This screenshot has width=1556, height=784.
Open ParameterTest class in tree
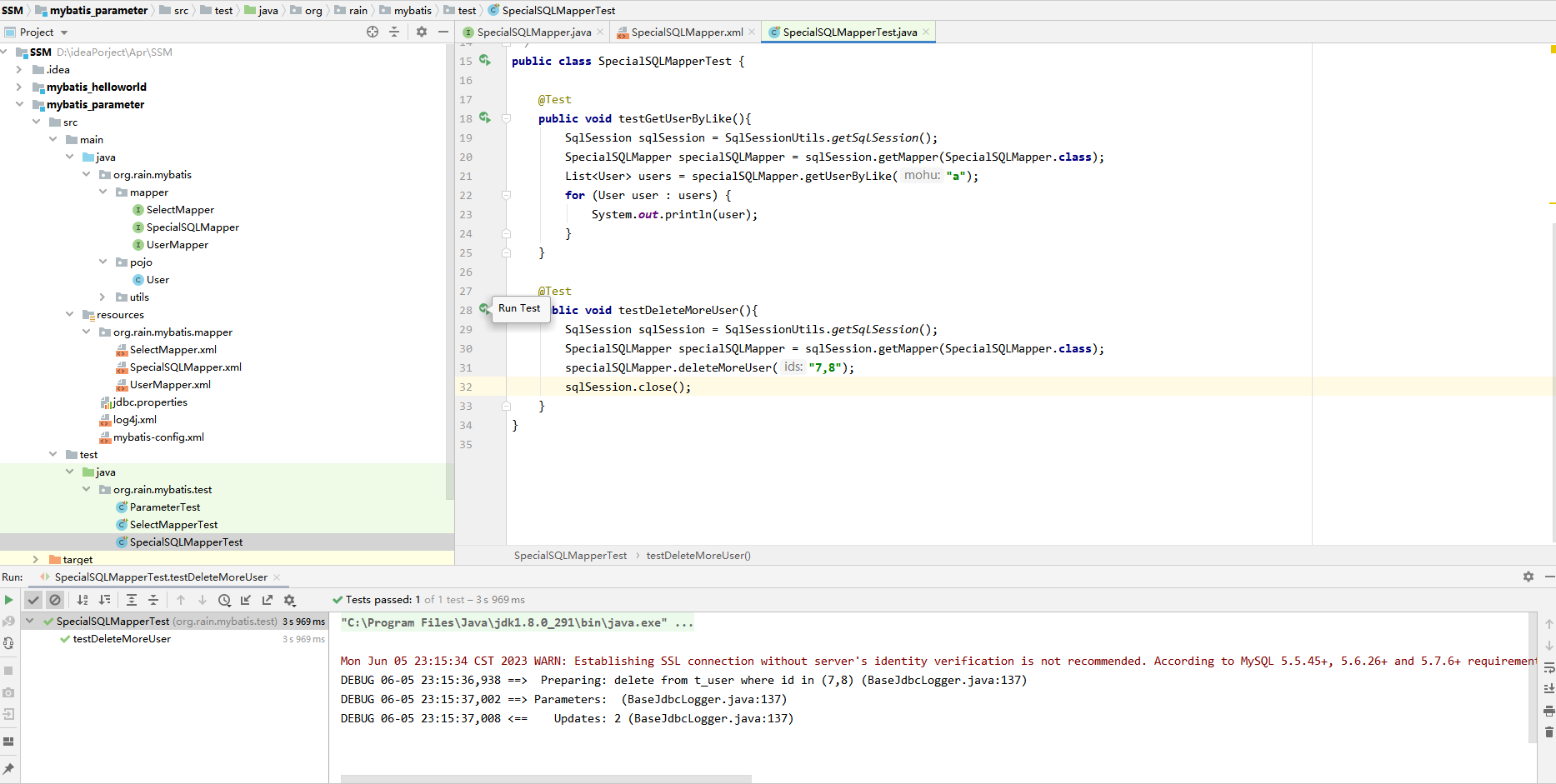pyautogui.click(x=165, y=507)
